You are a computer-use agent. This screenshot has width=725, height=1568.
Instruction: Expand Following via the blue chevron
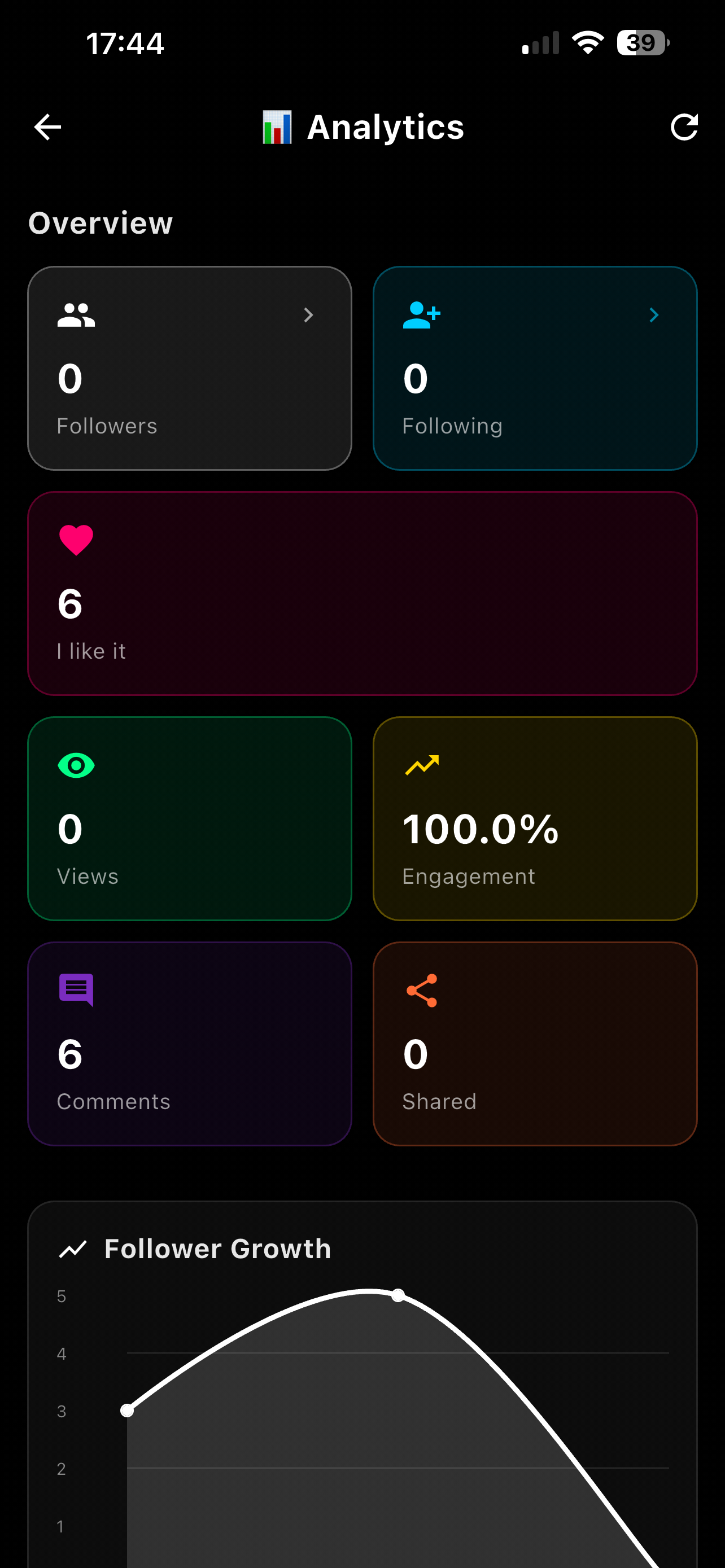(x=654, y=315)
